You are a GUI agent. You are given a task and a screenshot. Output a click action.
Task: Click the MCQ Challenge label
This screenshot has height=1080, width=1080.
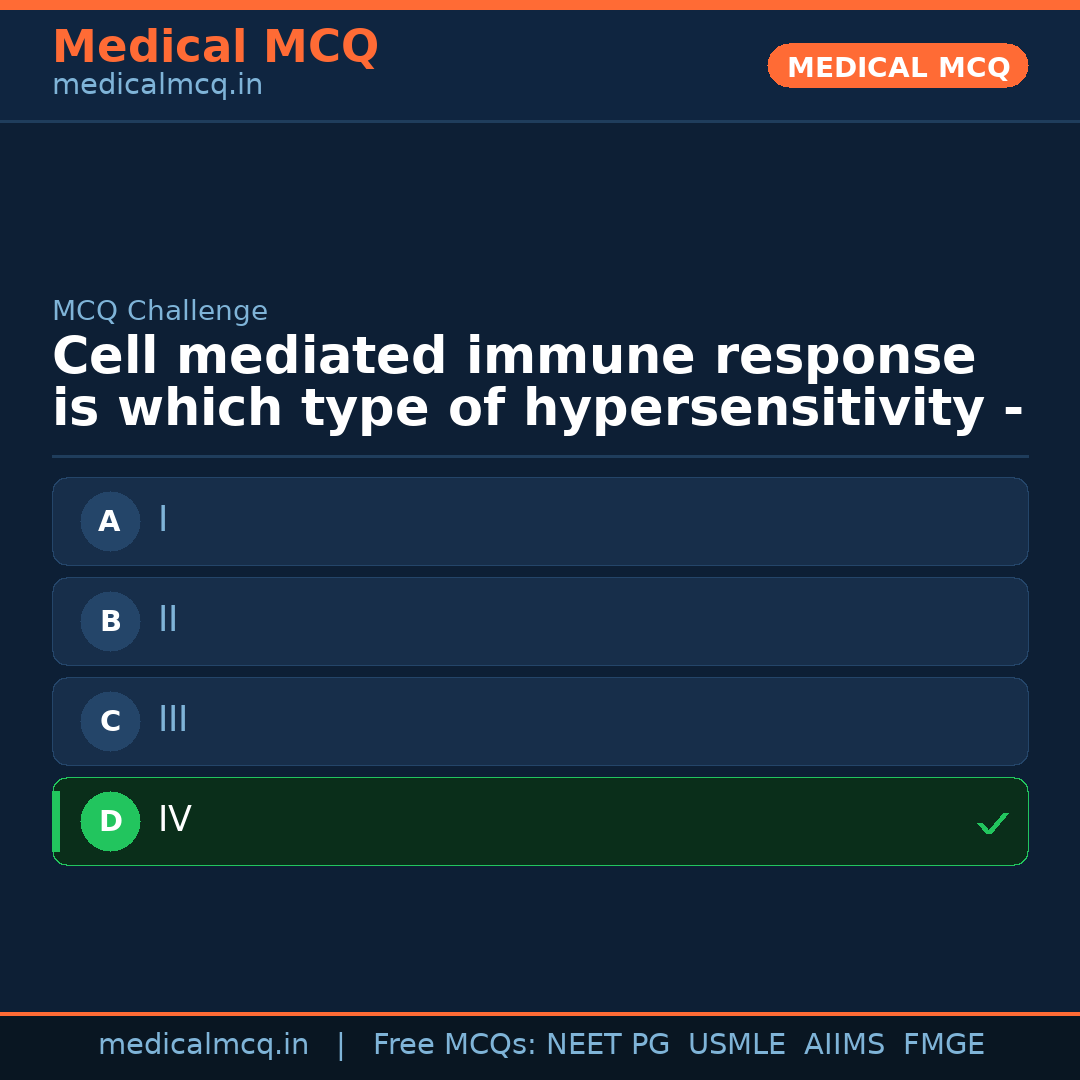160,311
